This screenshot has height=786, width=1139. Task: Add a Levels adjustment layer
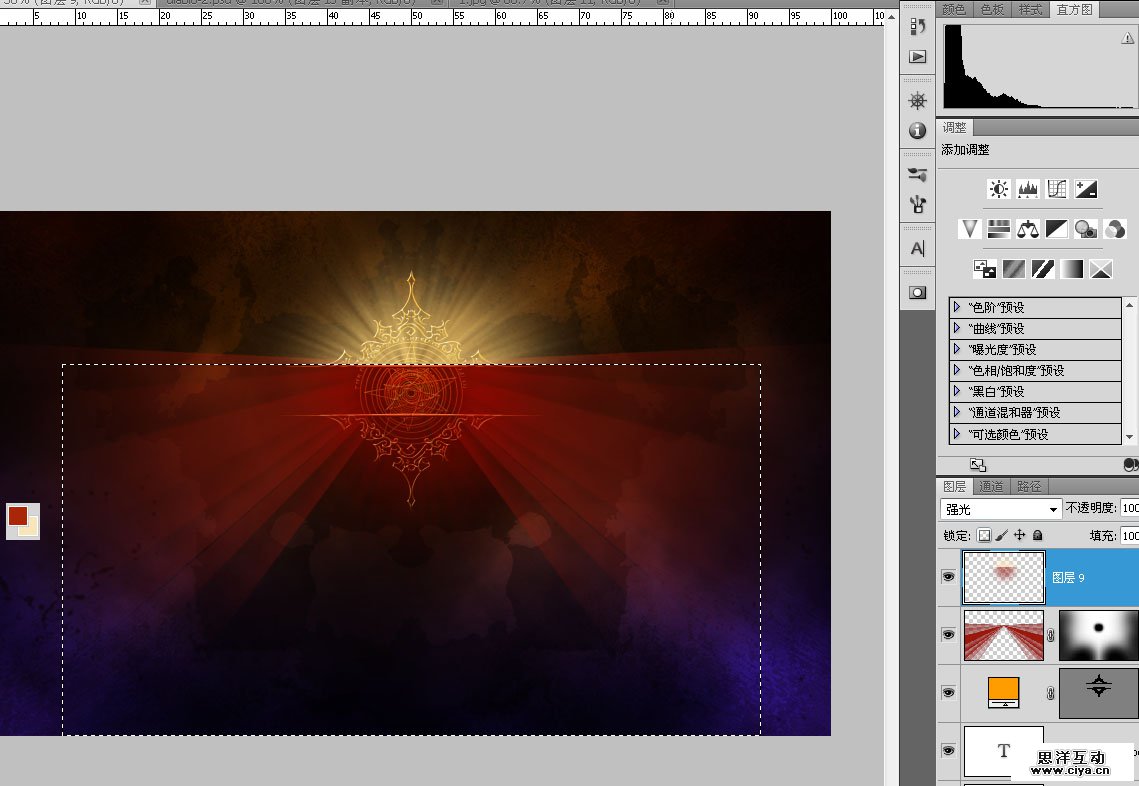point(1028,189)
